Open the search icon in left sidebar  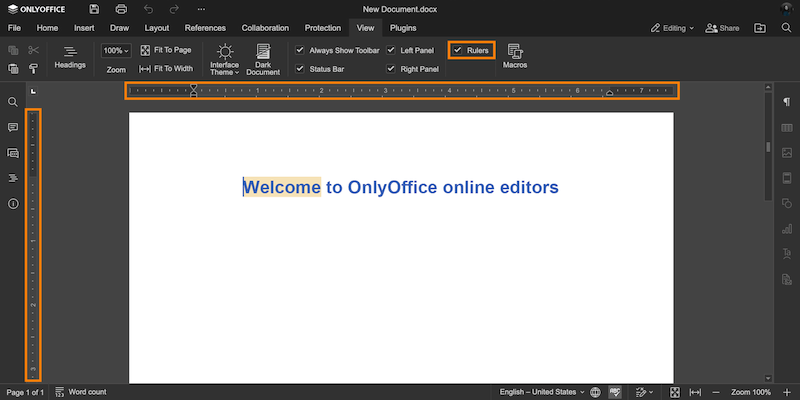[x=13, y=102]
